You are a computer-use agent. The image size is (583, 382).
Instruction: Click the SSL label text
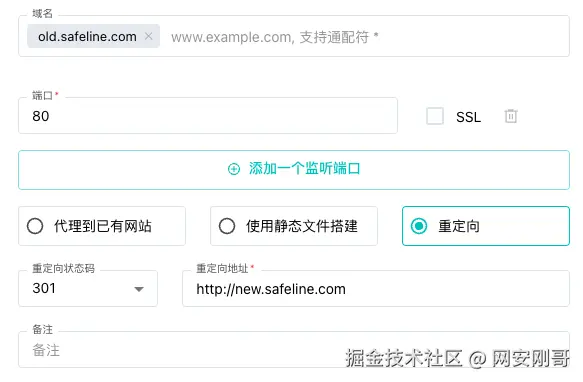coord(468,117)
